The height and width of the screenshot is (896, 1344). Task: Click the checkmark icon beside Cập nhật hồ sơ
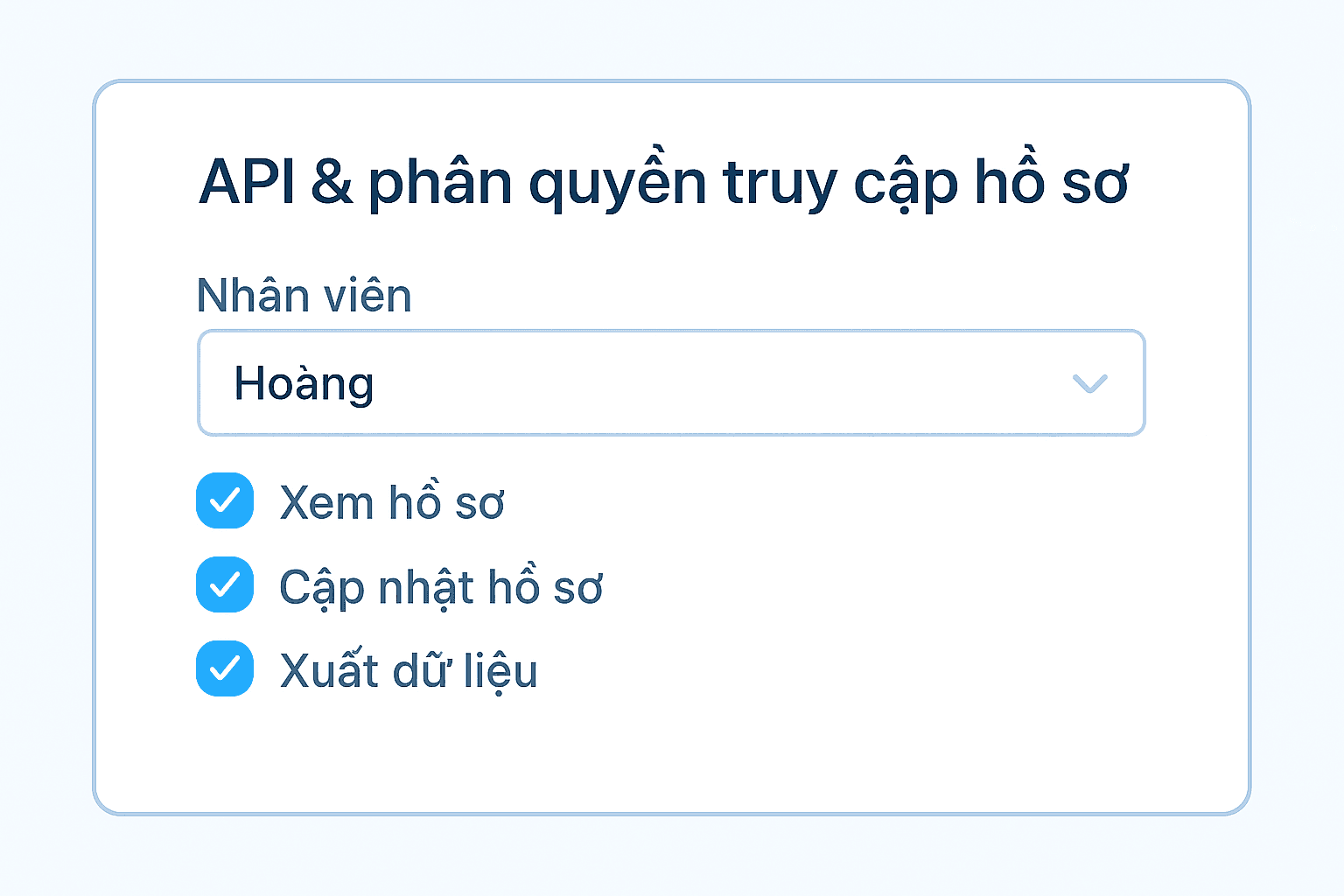click(x=225, y=584)
